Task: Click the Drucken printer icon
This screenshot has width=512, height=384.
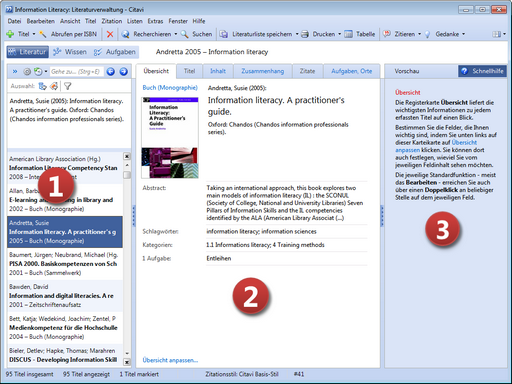Action: (305, 34)
